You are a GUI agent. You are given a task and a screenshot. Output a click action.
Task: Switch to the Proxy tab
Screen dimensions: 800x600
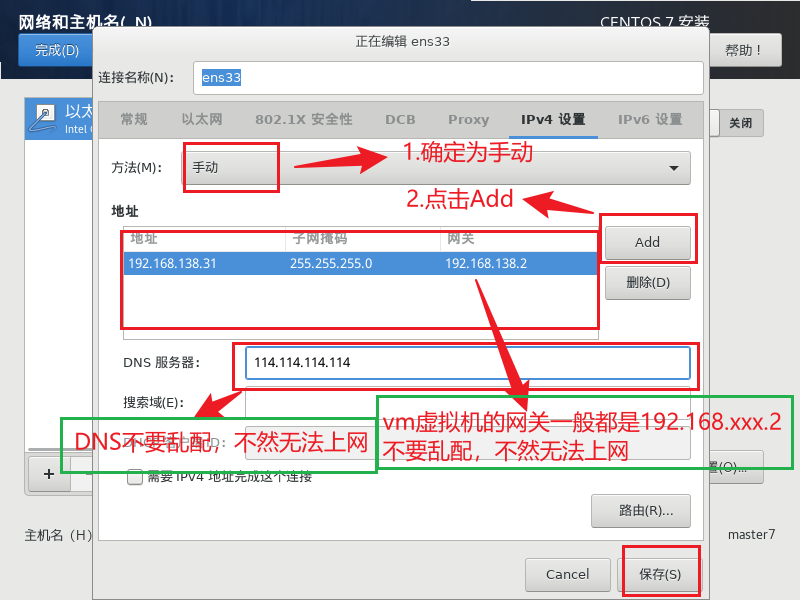coord(468,119)
